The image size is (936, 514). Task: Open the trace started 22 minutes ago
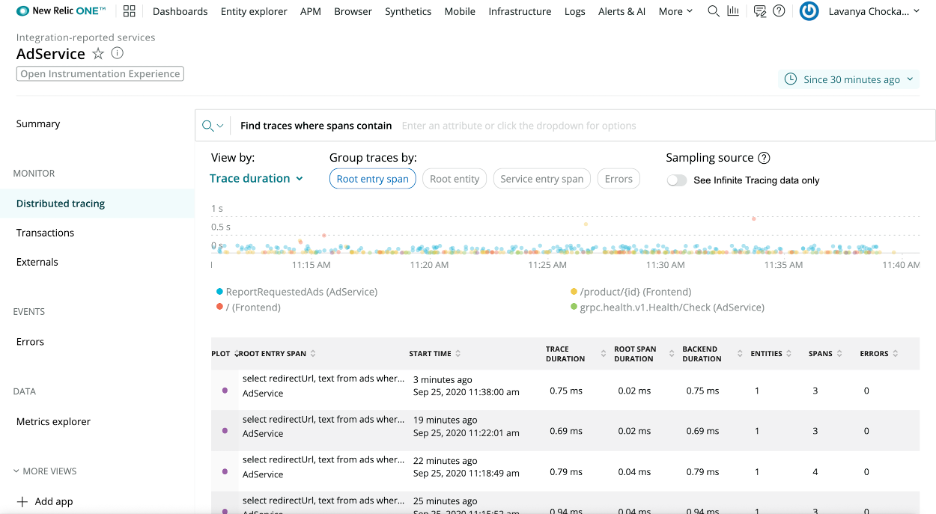coord(565,471)
